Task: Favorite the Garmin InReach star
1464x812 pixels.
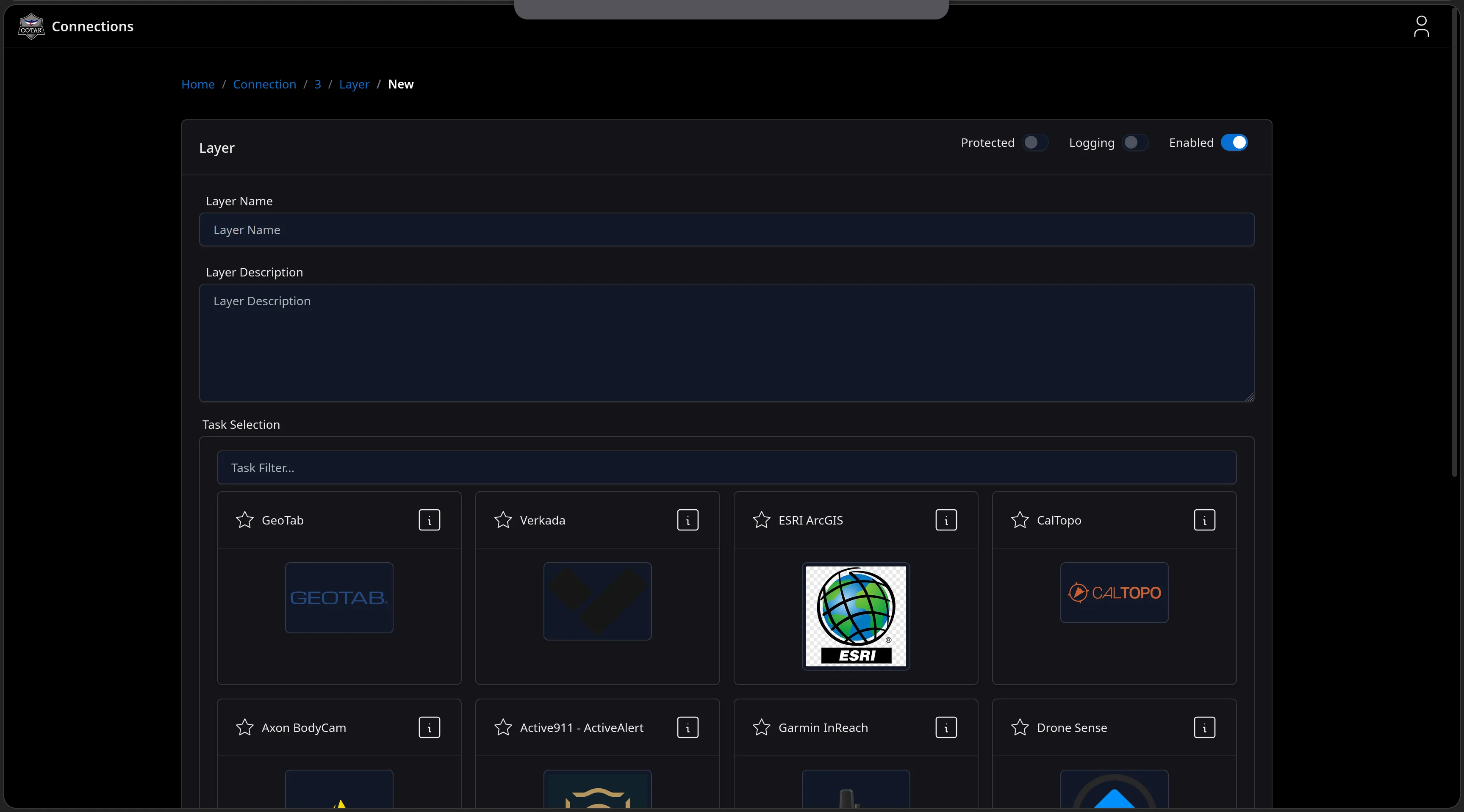Action: point(762,727)
